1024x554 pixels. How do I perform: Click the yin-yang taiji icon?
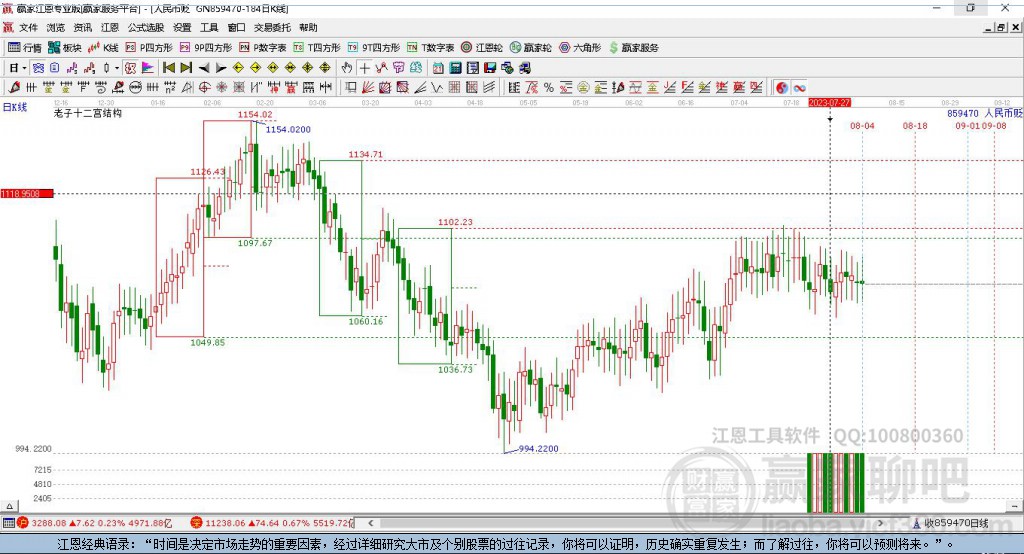[782, 88]
